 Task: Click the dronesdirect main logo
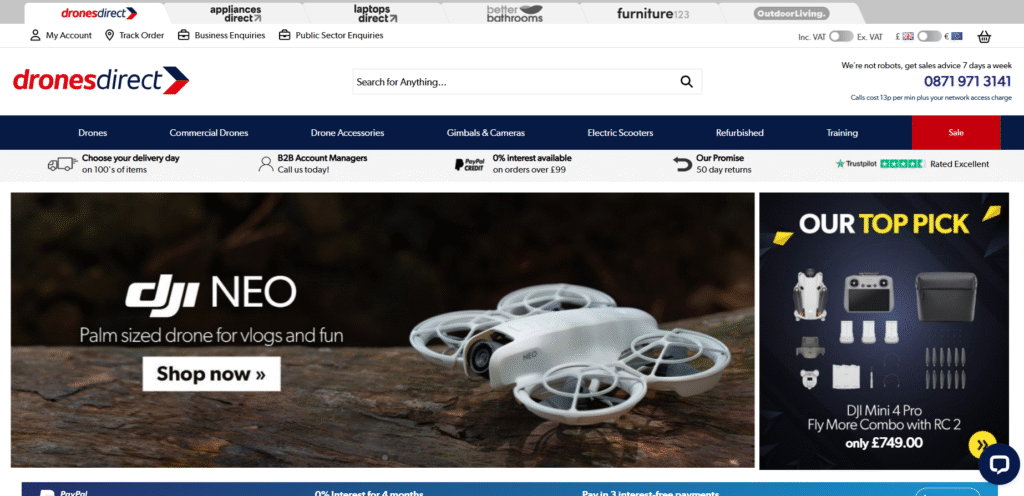pyautogui.click(x=101, y=80)
